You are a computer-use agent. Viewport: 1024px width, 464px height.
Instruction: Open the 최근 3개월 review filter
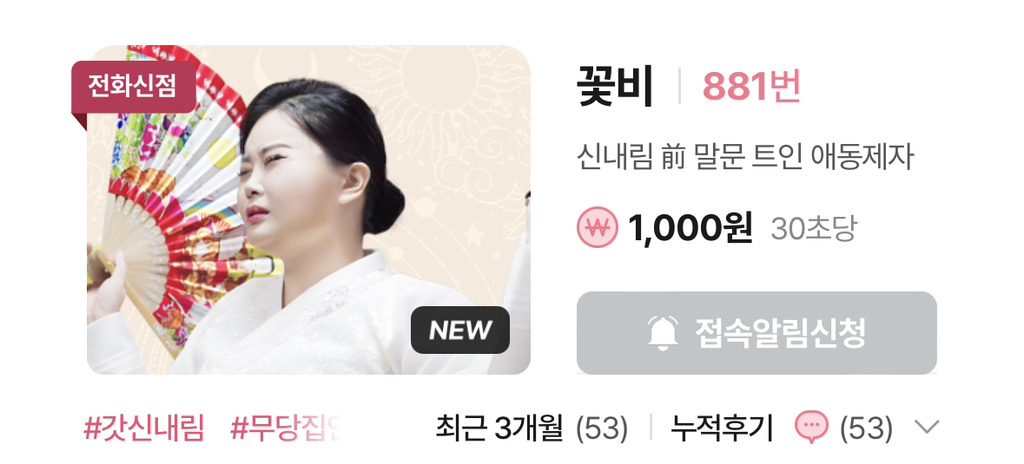click(499, 429)
